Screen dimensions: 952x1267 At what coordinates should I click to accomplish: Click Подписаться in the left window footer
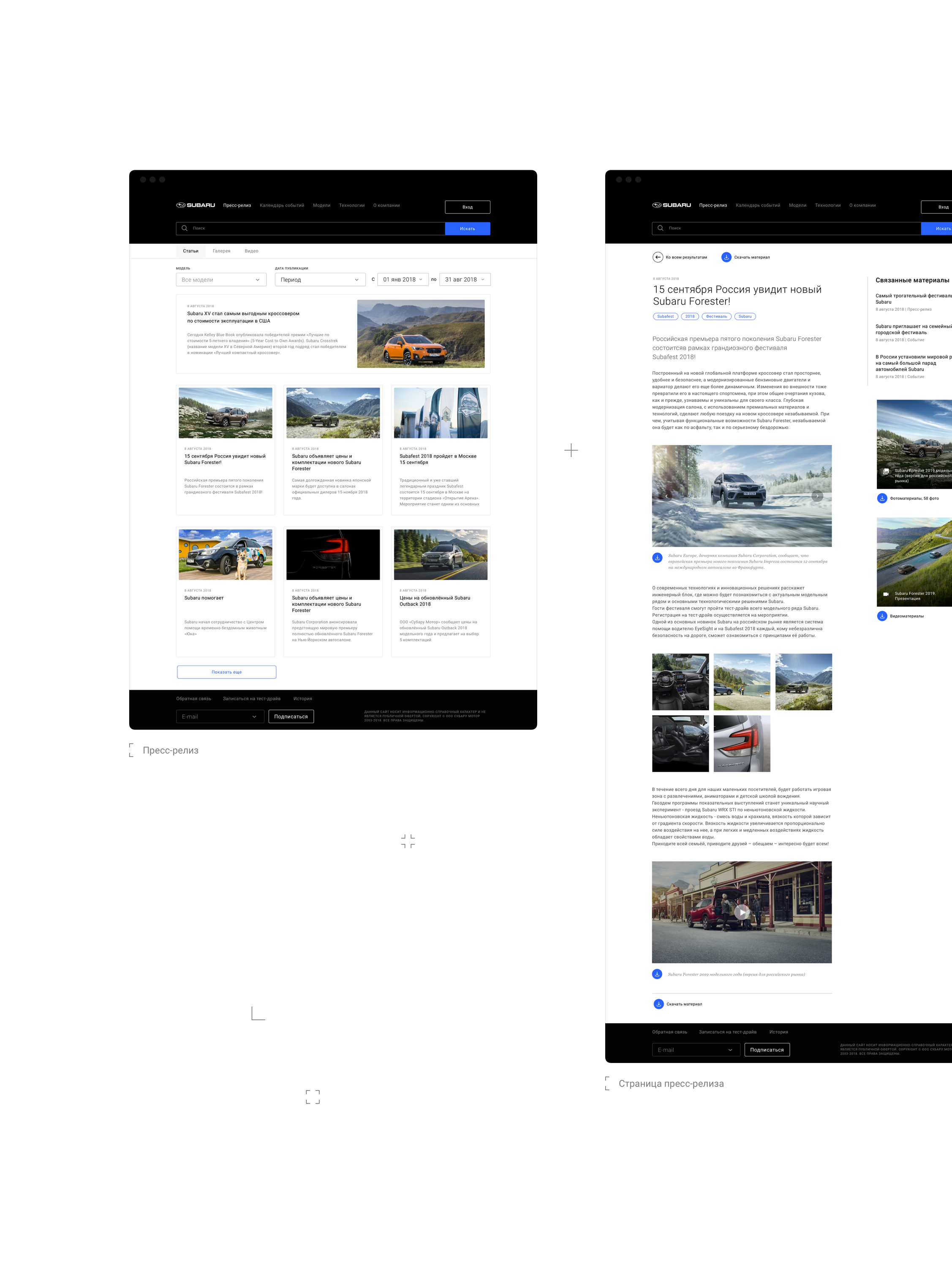pos(291,717)
